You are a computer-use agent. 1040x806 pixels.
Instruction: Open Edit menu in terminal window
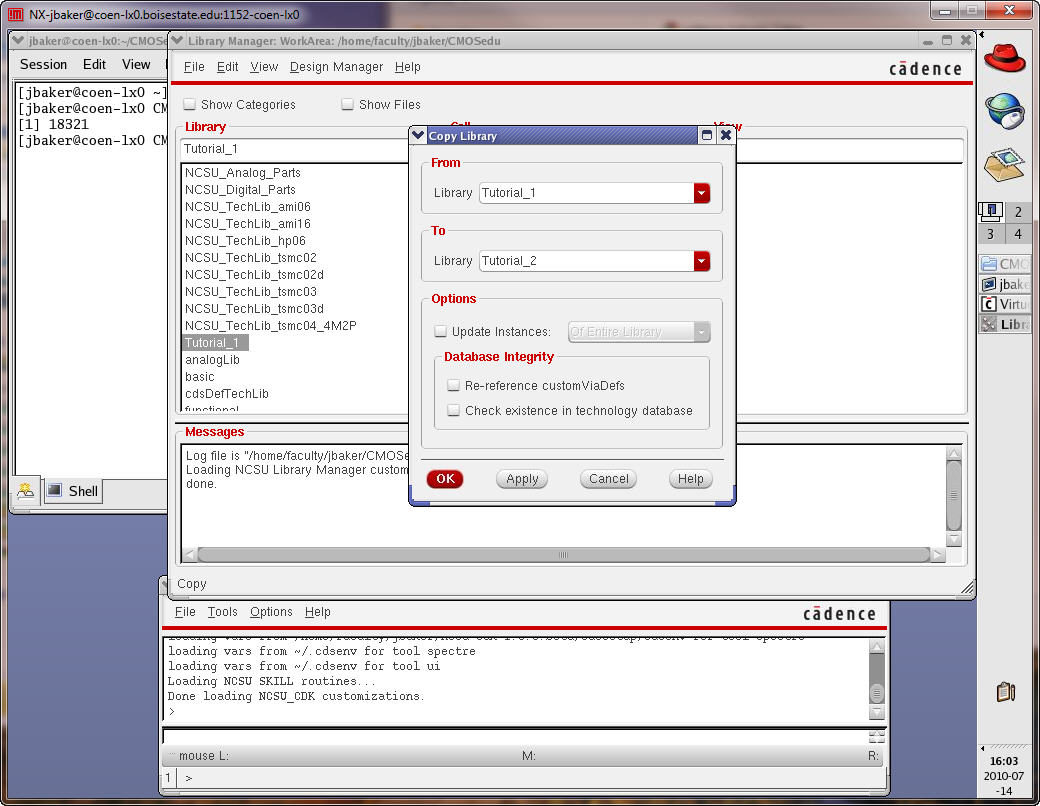(94, 64)
